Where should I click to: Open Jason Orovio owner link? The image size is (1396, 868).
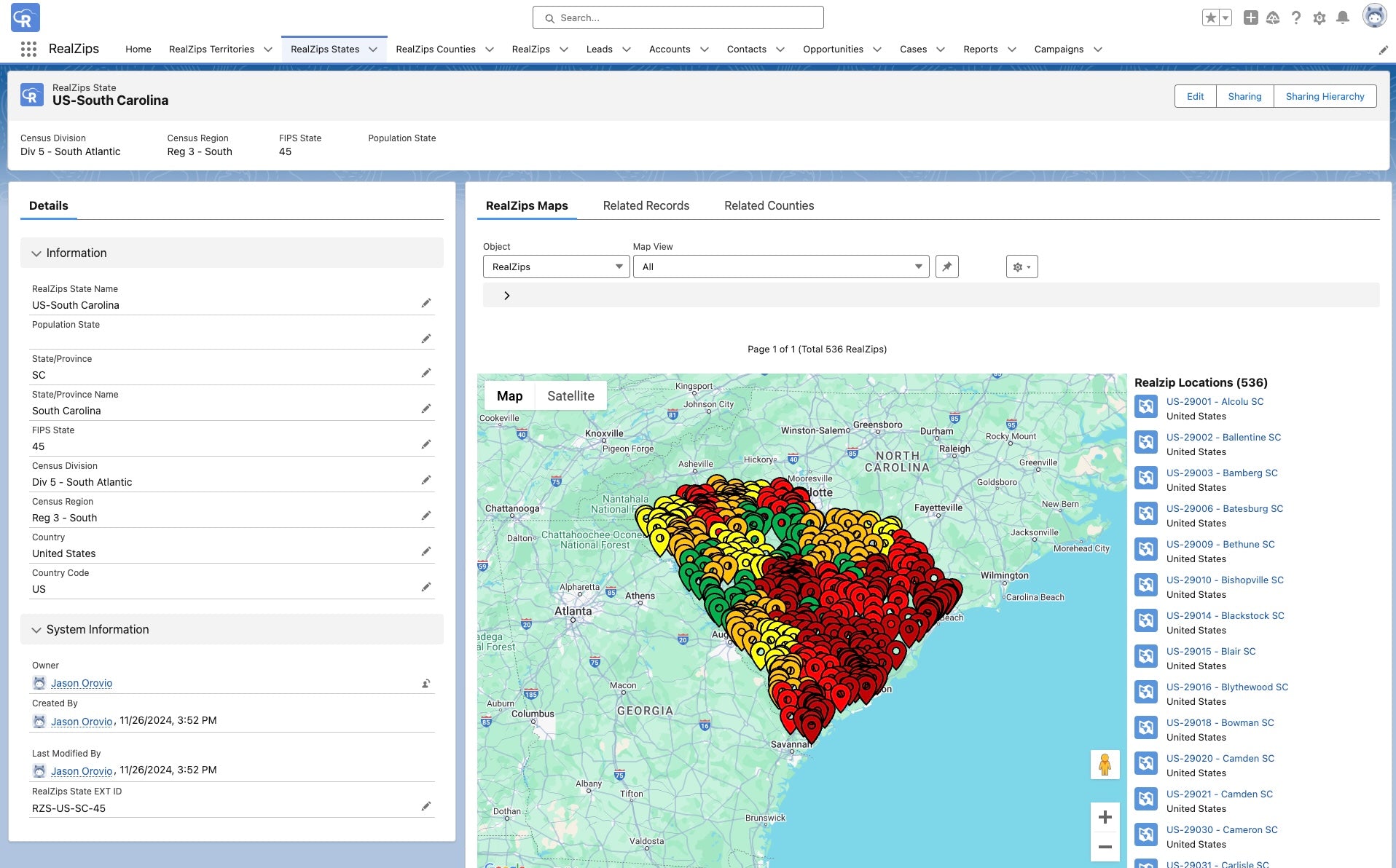click(x=82, y=683)
